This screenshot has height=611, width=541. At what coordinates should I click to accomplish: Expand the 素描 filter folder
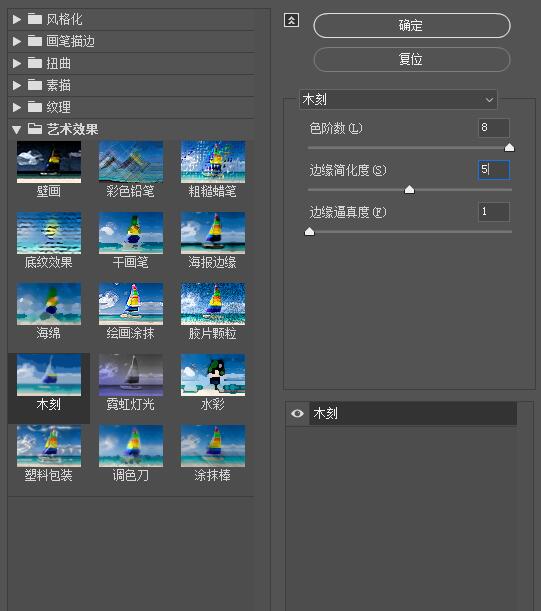[16, 85]
